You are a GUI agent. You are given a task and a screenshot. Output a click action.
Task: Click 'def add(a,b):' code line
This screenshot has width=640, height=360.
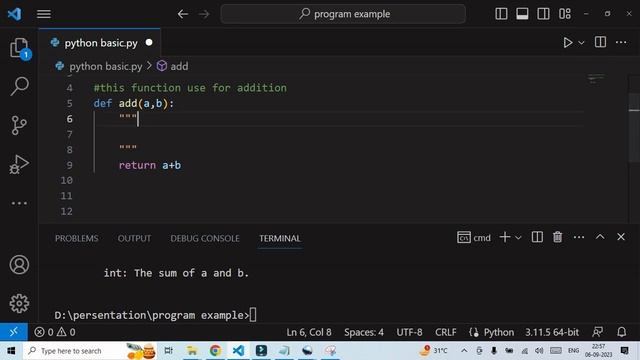click(134, 104)
